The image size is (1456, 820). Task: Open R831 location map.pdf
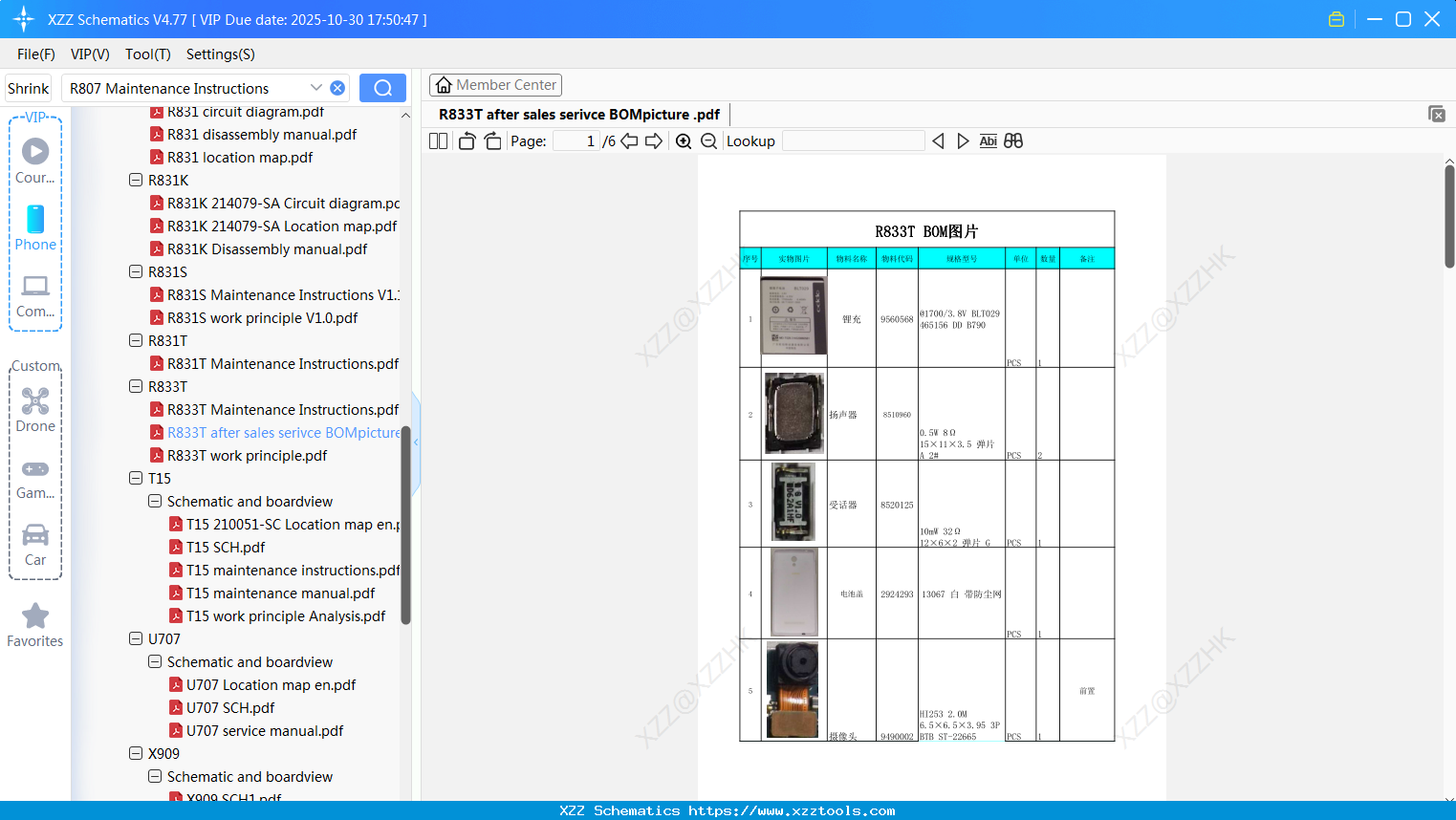pos(240,158)
